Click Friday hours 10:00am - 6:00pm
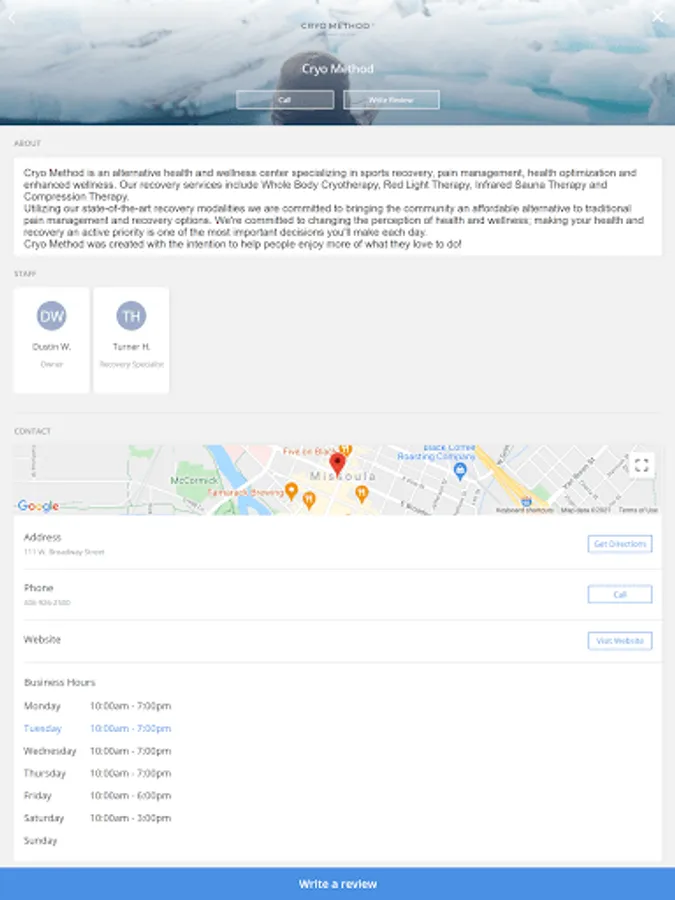 pyautogui.click(x=130, y=796)
